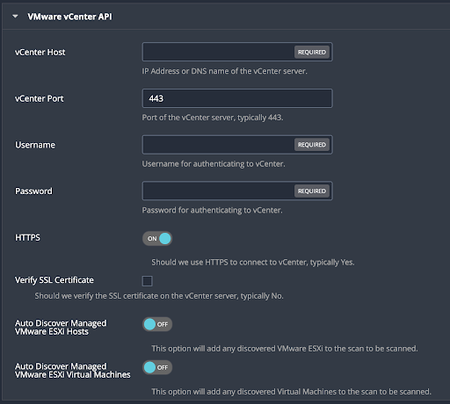450x404 pixels.
Task: Click hint 'IP Address or DNS name of the vCenter server.'
Action: [x=225, y=71]
